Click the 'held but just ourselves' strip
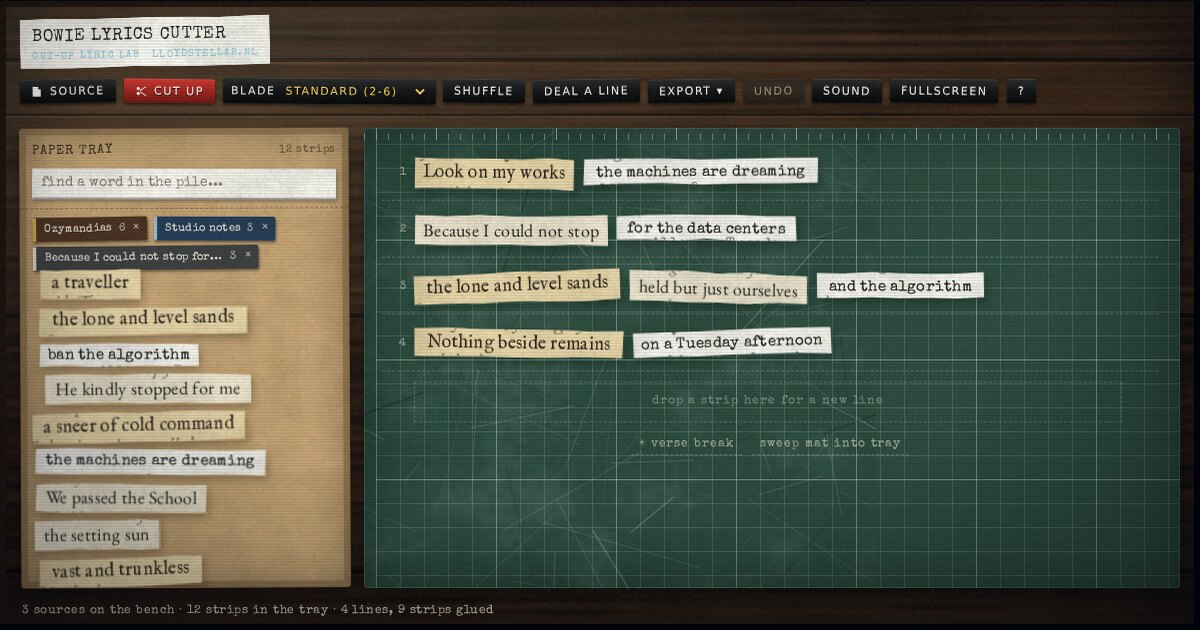 pyautogui.click(x=718, y=288)
